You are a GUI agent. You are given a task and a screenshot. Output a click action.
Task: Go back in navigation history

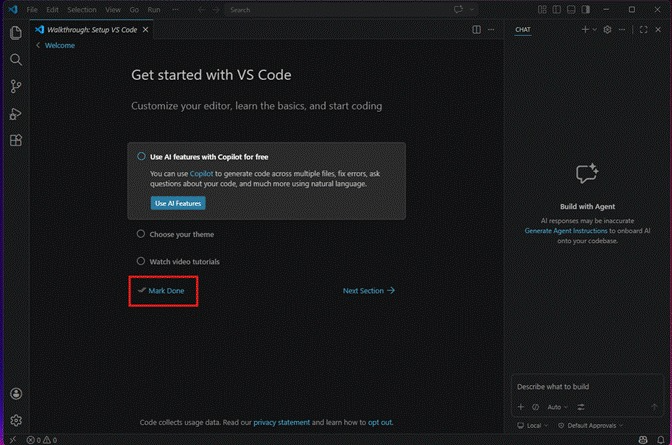pos(201,9)
